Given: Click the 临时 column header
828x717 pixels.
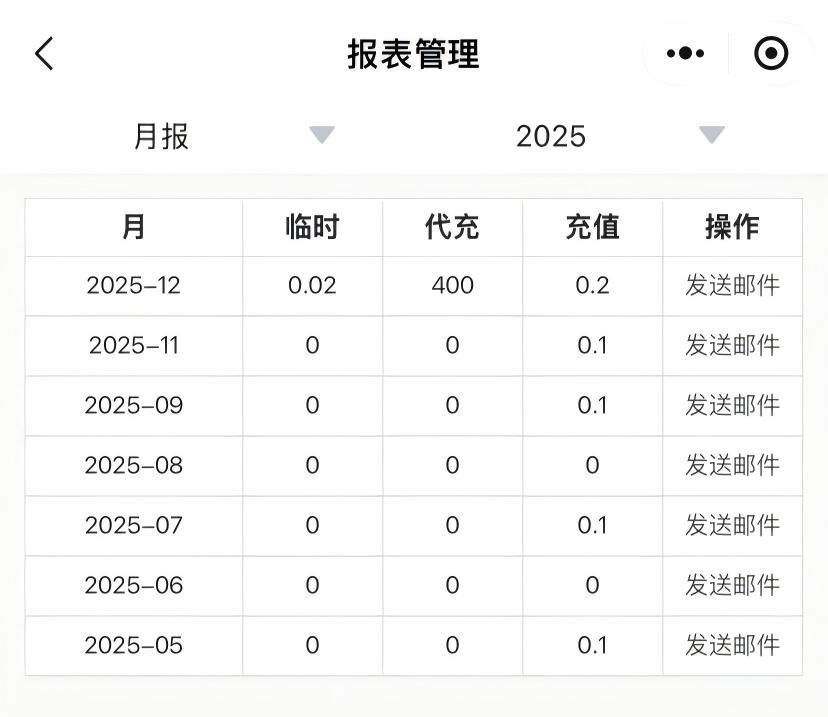Looking at the screenshot, I should pos(311,227).
